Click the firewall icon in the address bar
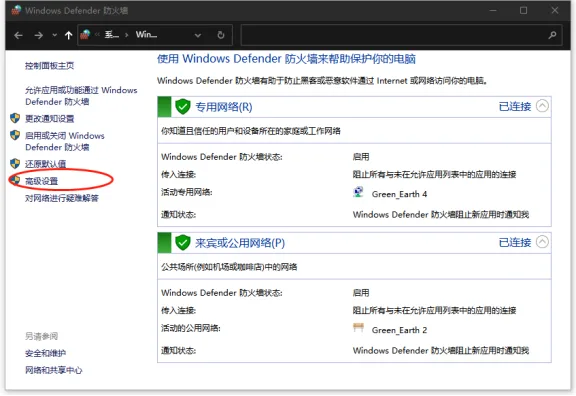The width and height of the screenshot is (576, 396). 85,35
